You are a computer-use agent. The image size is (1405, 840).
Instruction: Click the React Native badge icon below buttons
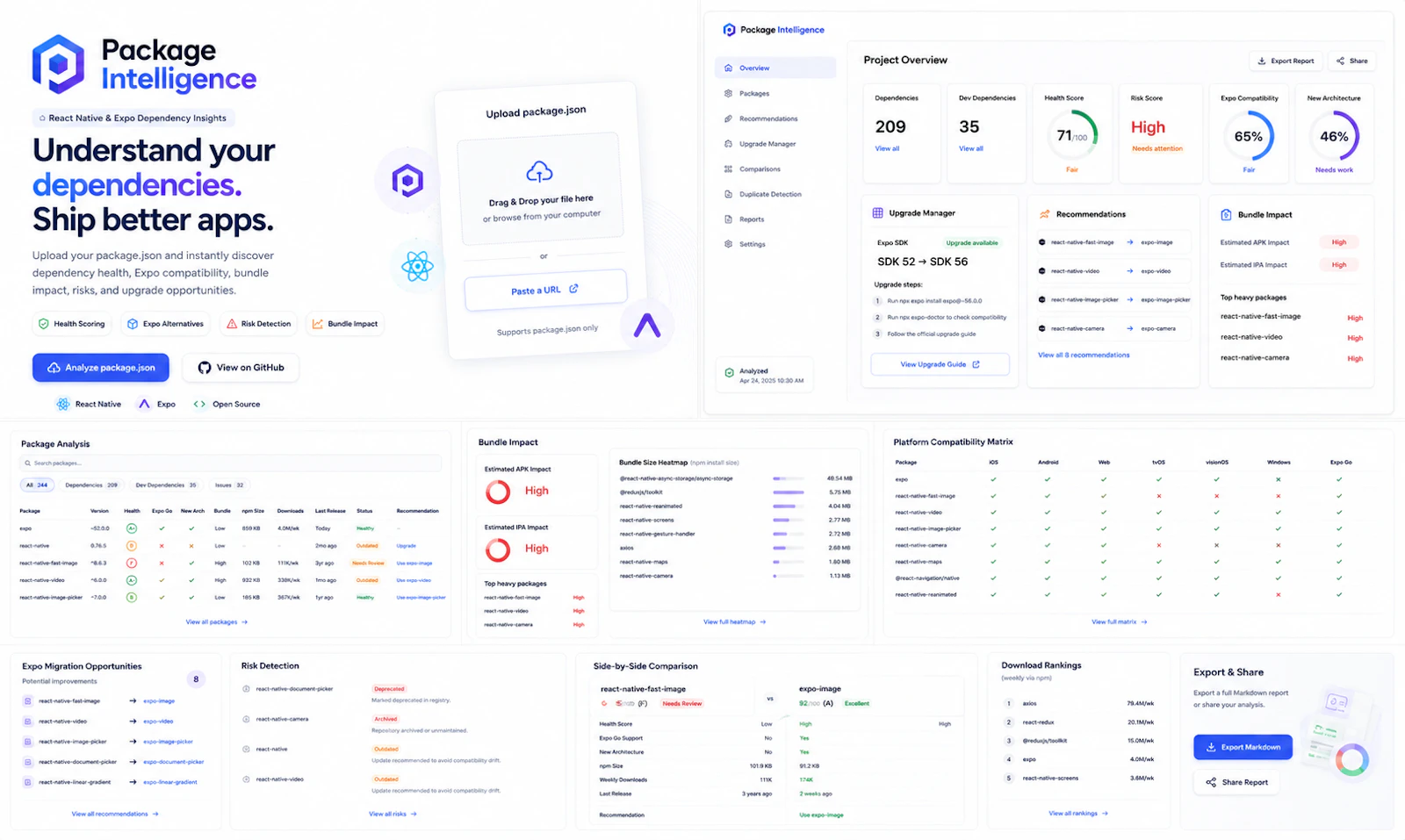click(63, 405)
